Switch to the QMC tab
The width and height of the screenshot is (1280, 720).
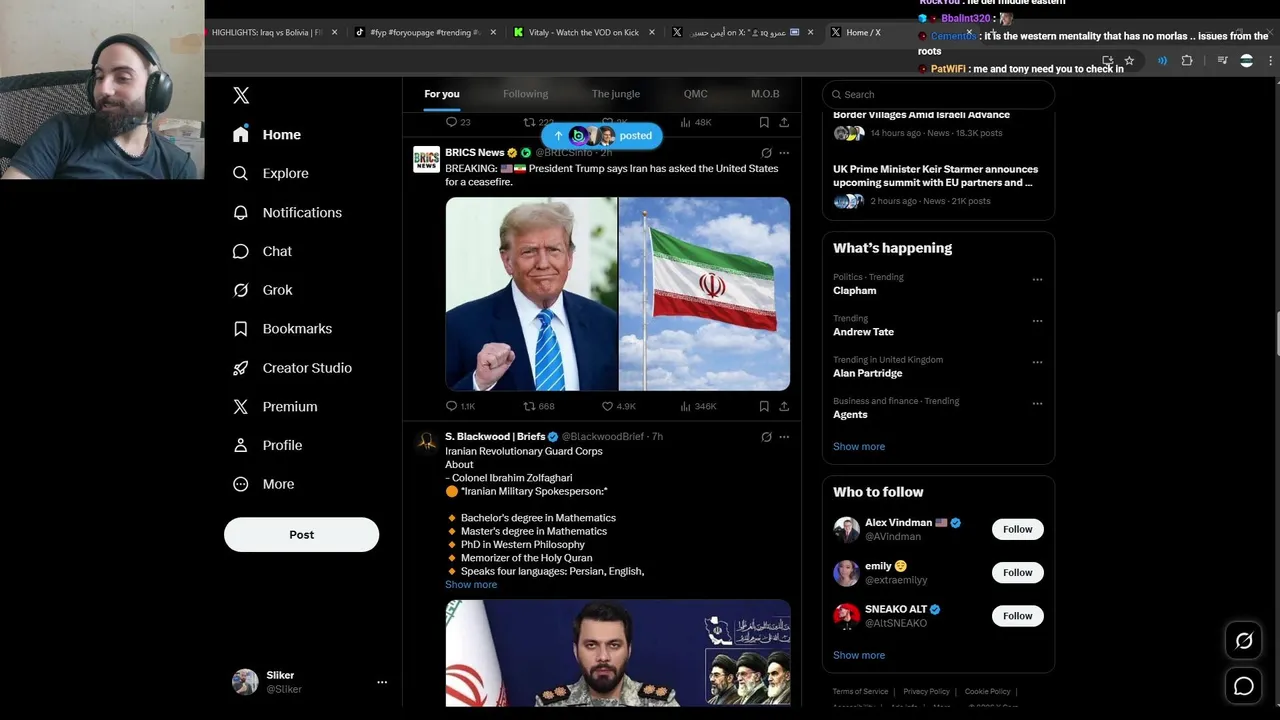(x=695, y=94)
